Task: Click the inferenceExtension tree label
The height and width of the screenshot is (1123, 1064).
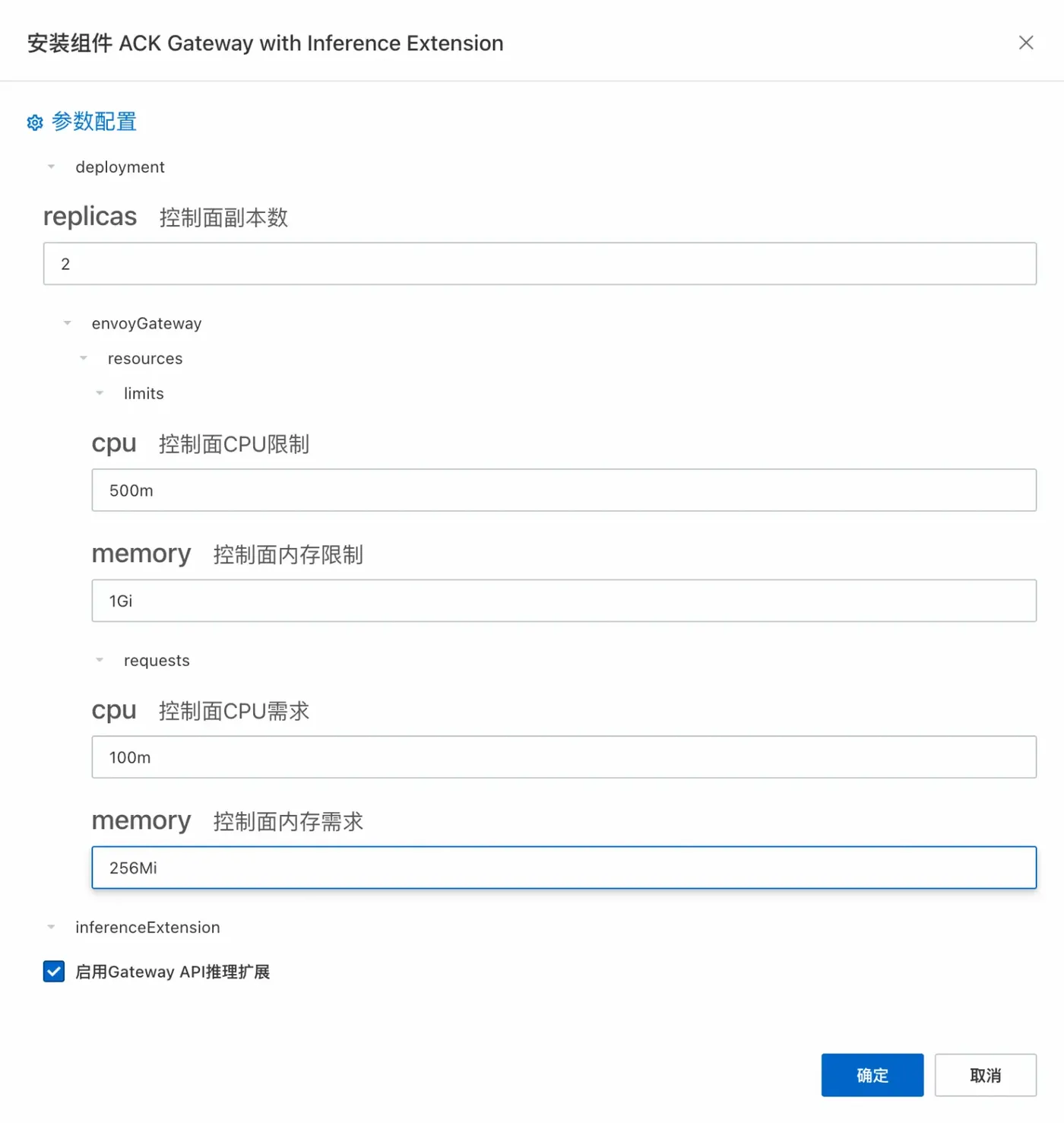Action: tap(147, 928)
